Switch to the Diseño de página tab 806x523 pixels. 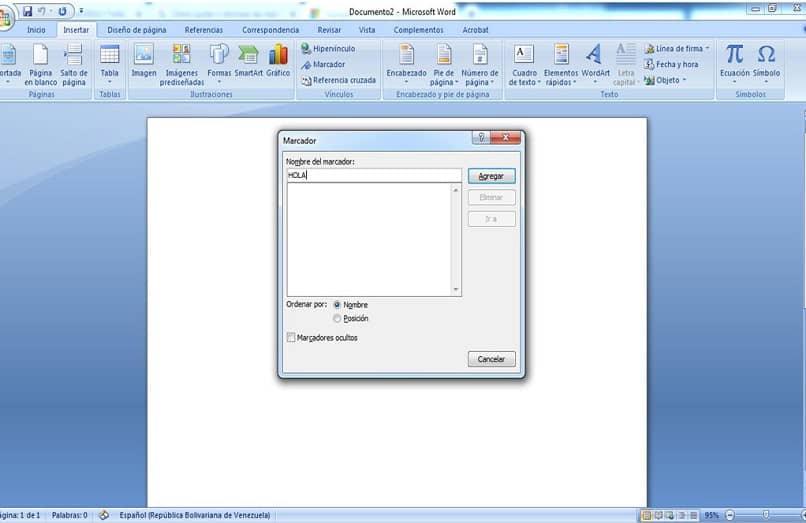[x=137, y=30]
